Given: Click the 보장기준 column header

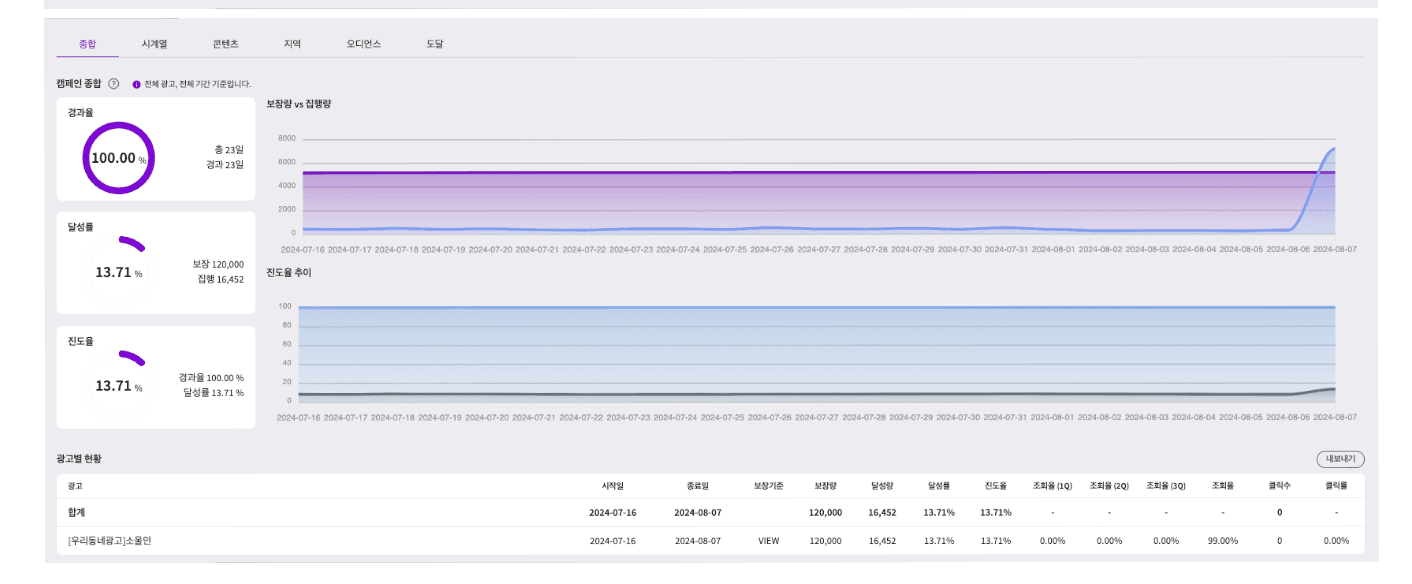Looking at the screenshot, I should [x=769, y=486].
